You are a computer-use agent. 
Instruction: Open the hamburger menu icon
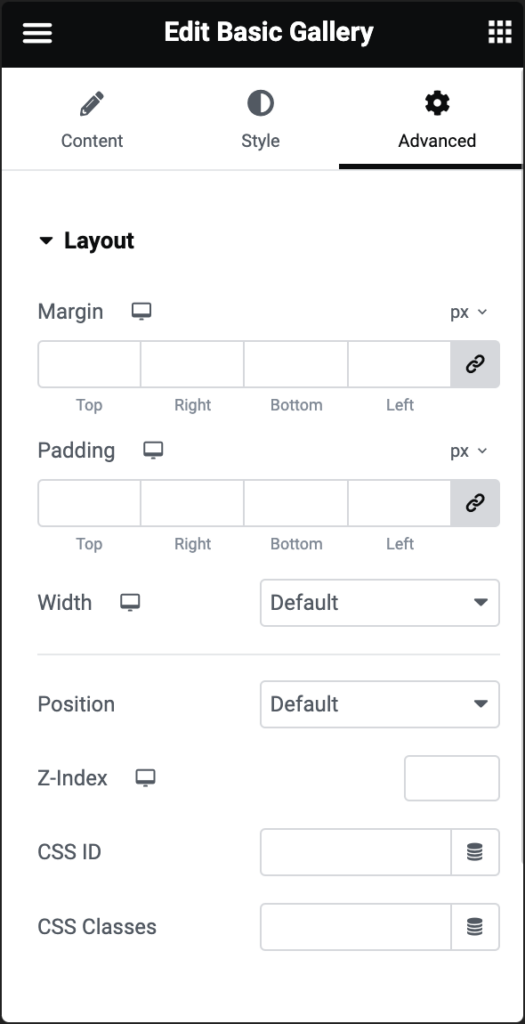point(37,33)
